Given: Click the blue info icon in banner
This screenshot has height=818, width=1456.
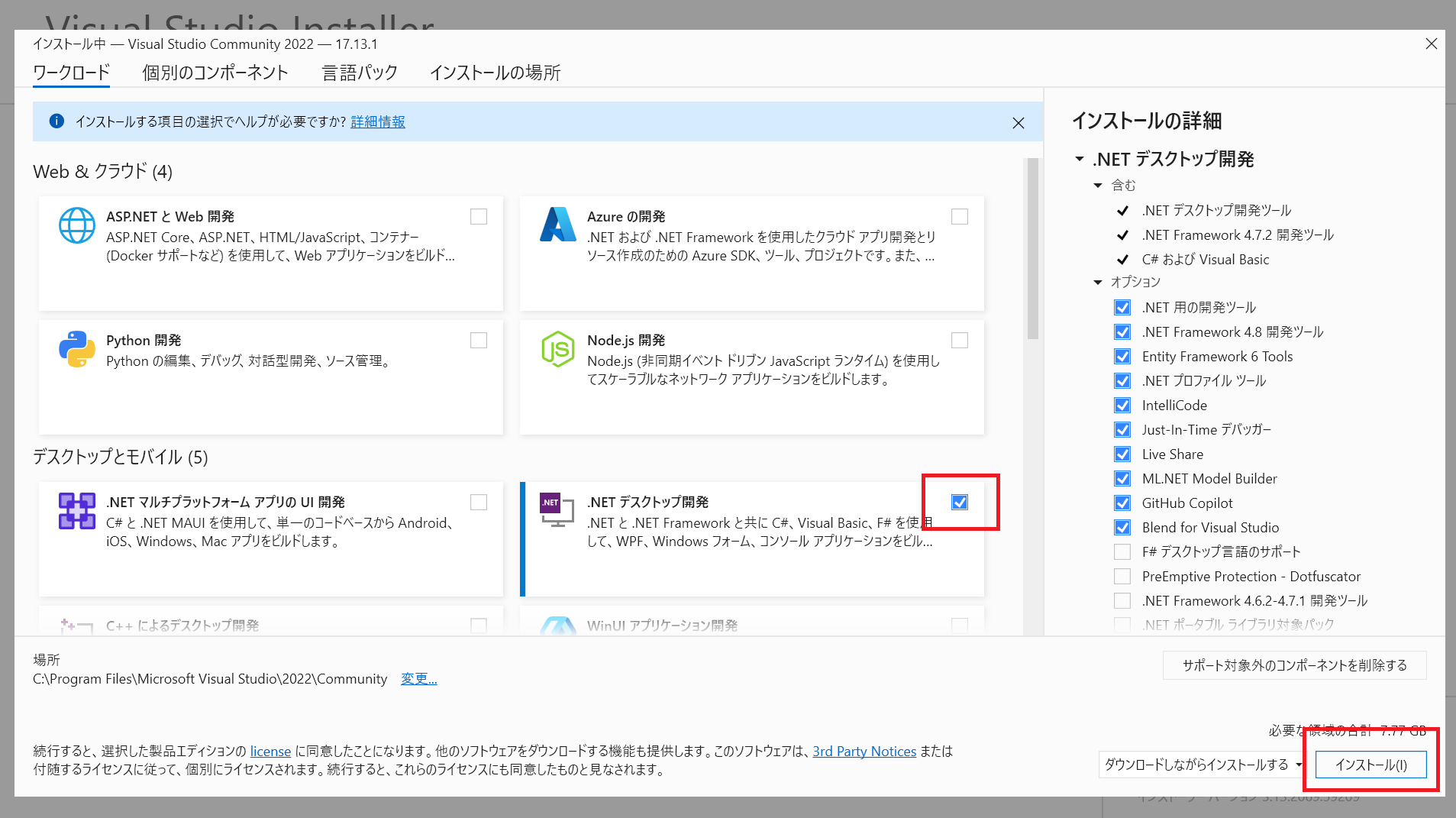Looking at the screenshot, I should tap(56, 121).
